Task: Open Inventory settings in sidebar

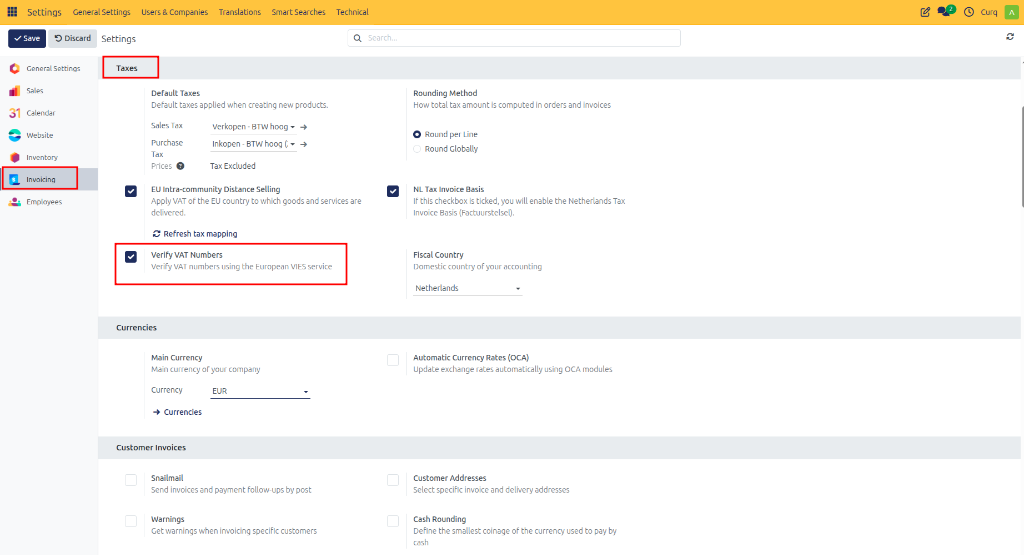Action: click(42, 157)
